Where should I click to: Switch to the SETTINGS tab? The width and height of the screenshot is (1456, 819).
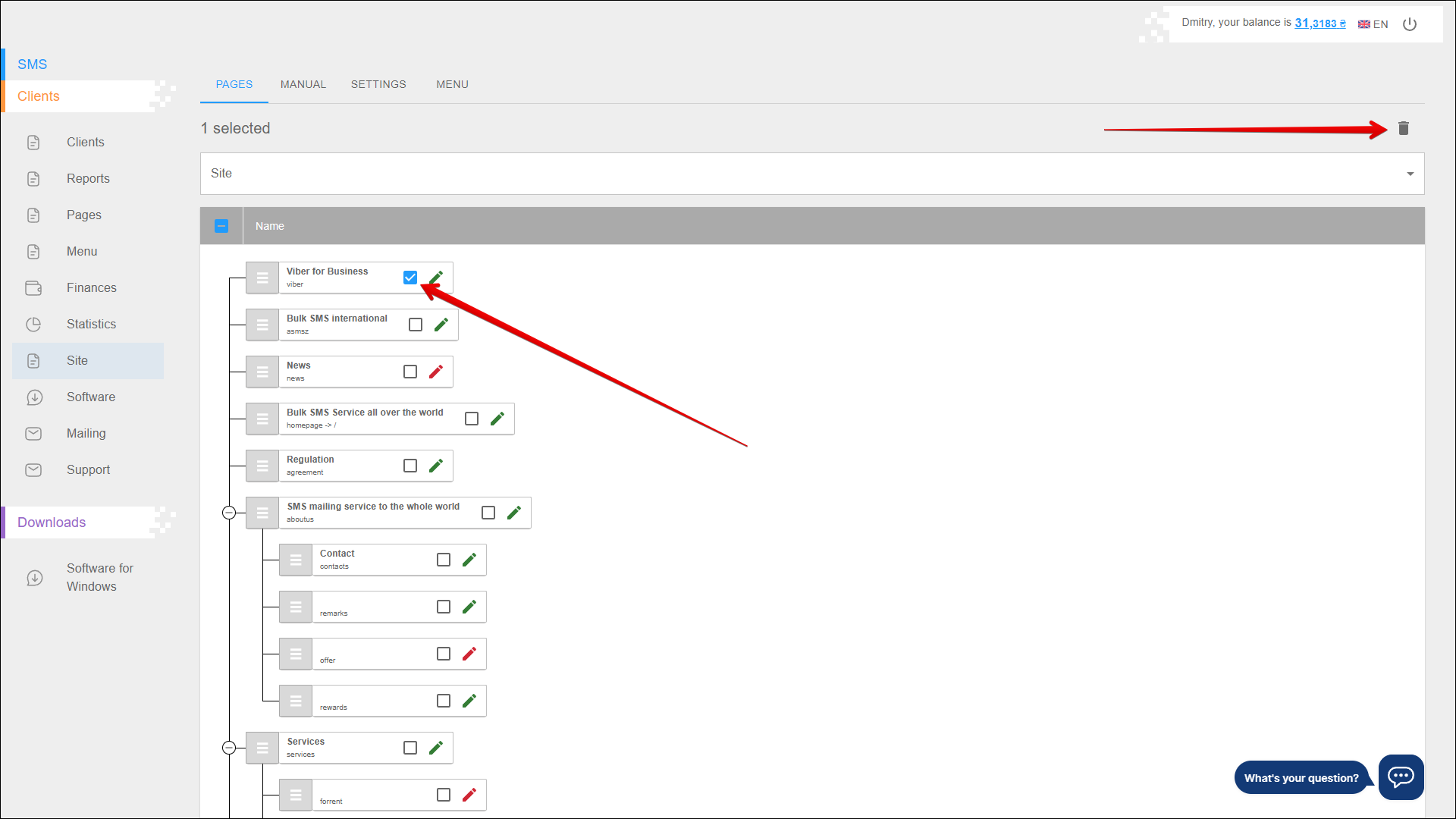point(378,84)
